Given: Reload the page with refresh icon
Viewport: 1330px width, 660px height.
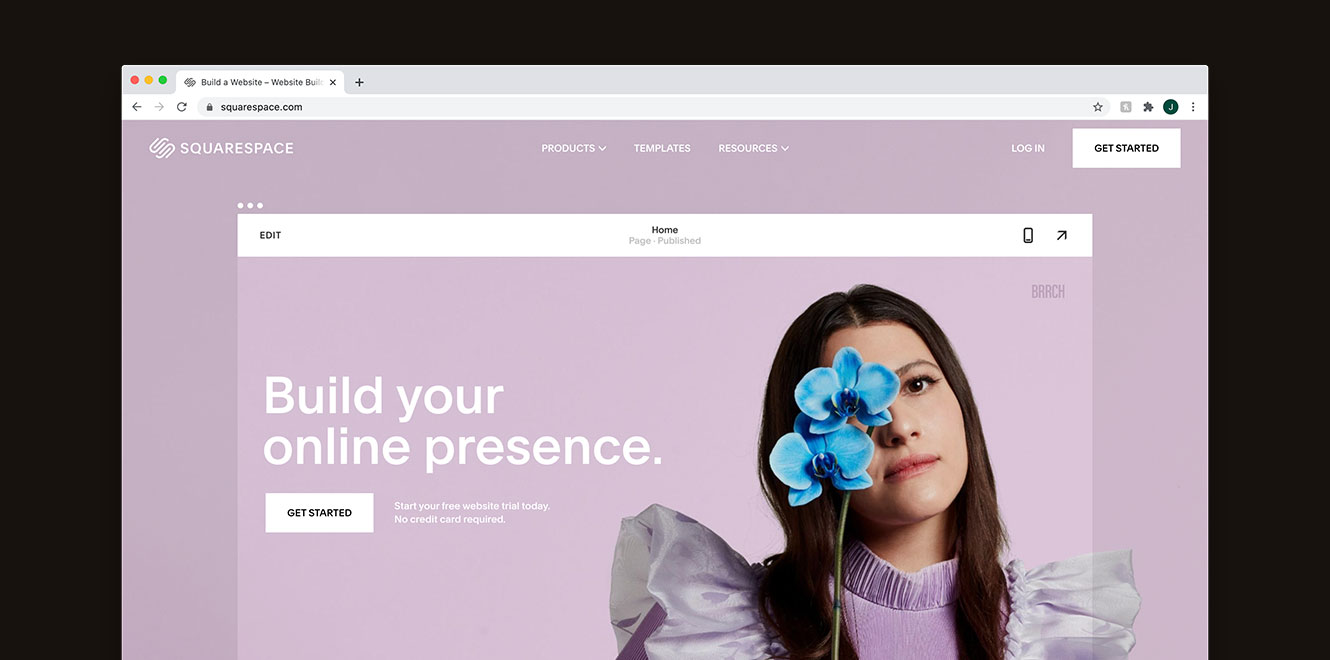Looking at the screenshot, I should click(182, 107).
